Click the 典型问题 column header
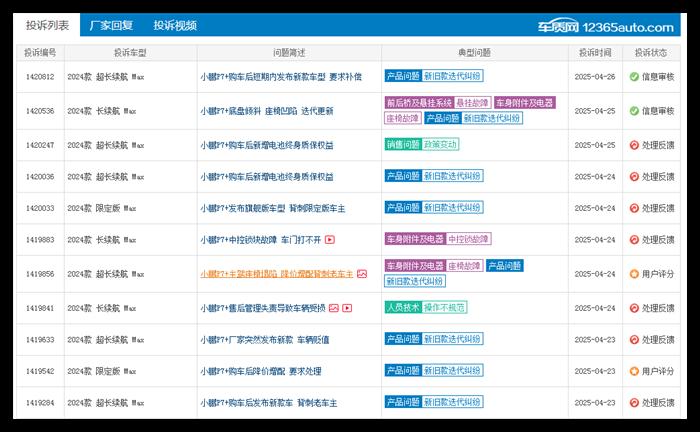700x432 pixels. point(475,53)
